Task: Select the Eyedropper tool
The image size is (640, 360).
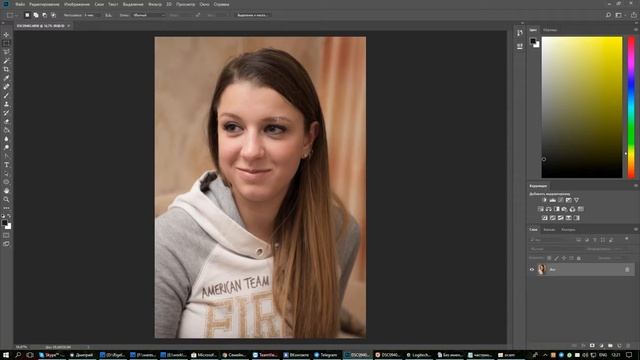Action: pos(6,78)
